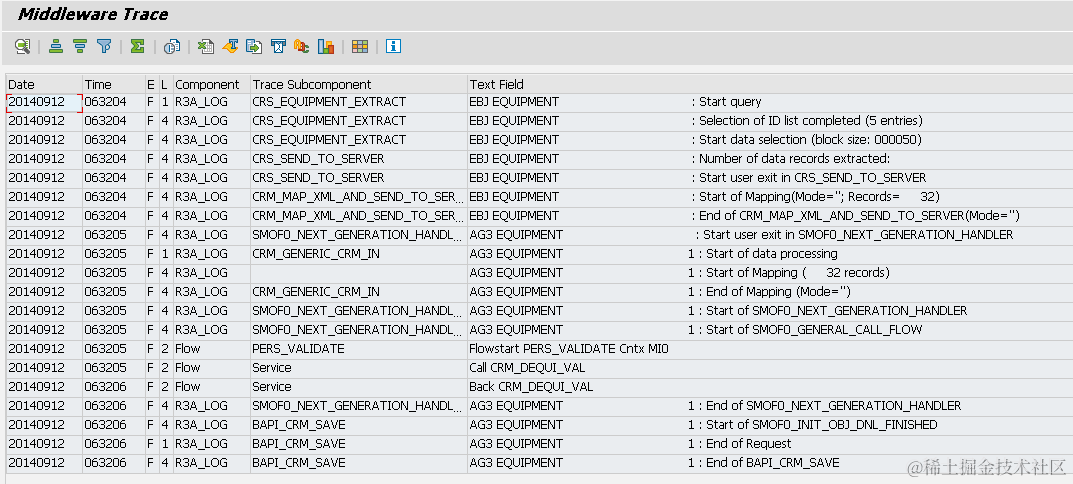
Task: Click the Mail Recipient icon
Action: (x=278, y=47)
